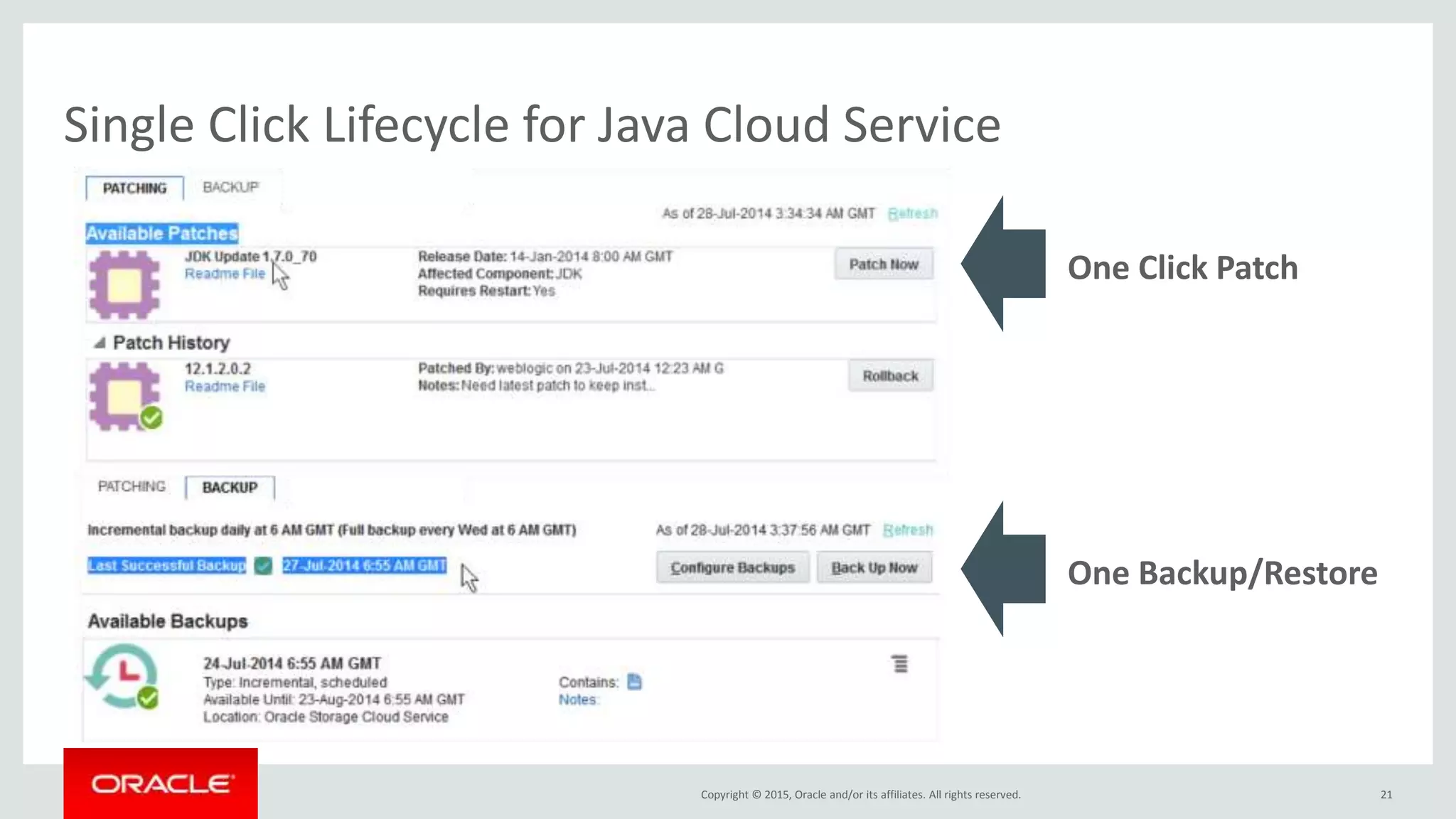The height and width of the screenshot is (819, 1456).
Task: Click the Oracle logo
Action: [161, 783]
